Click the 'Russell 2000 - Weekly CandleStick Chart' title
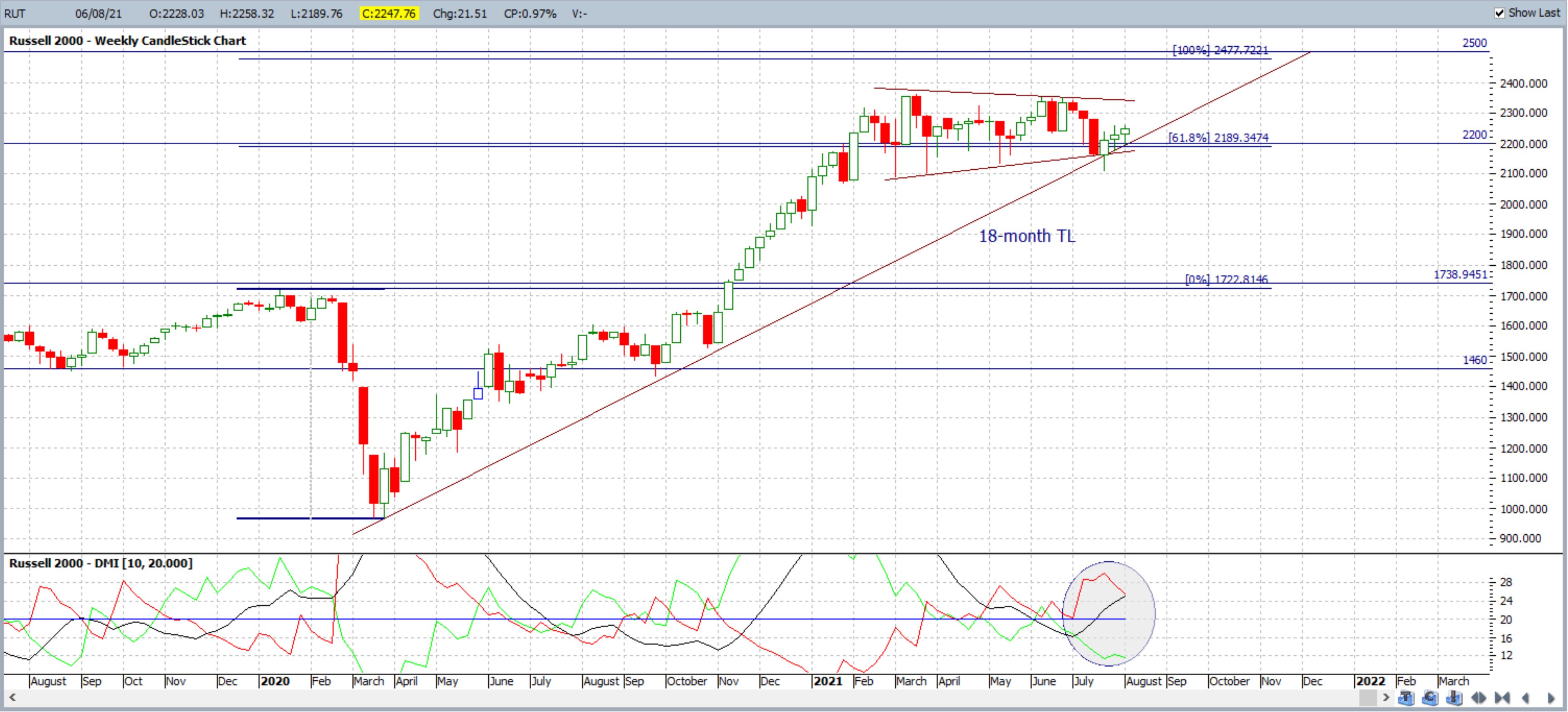 point(127,41)
